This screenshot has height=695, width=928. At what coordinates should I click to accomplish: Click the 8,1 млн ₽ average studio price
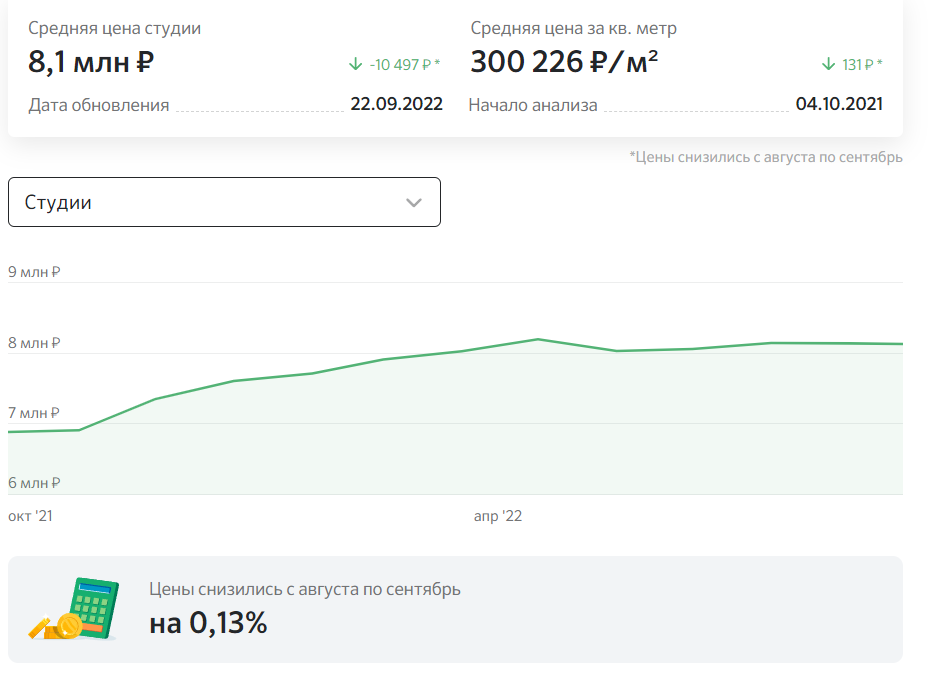click(91, 62)
